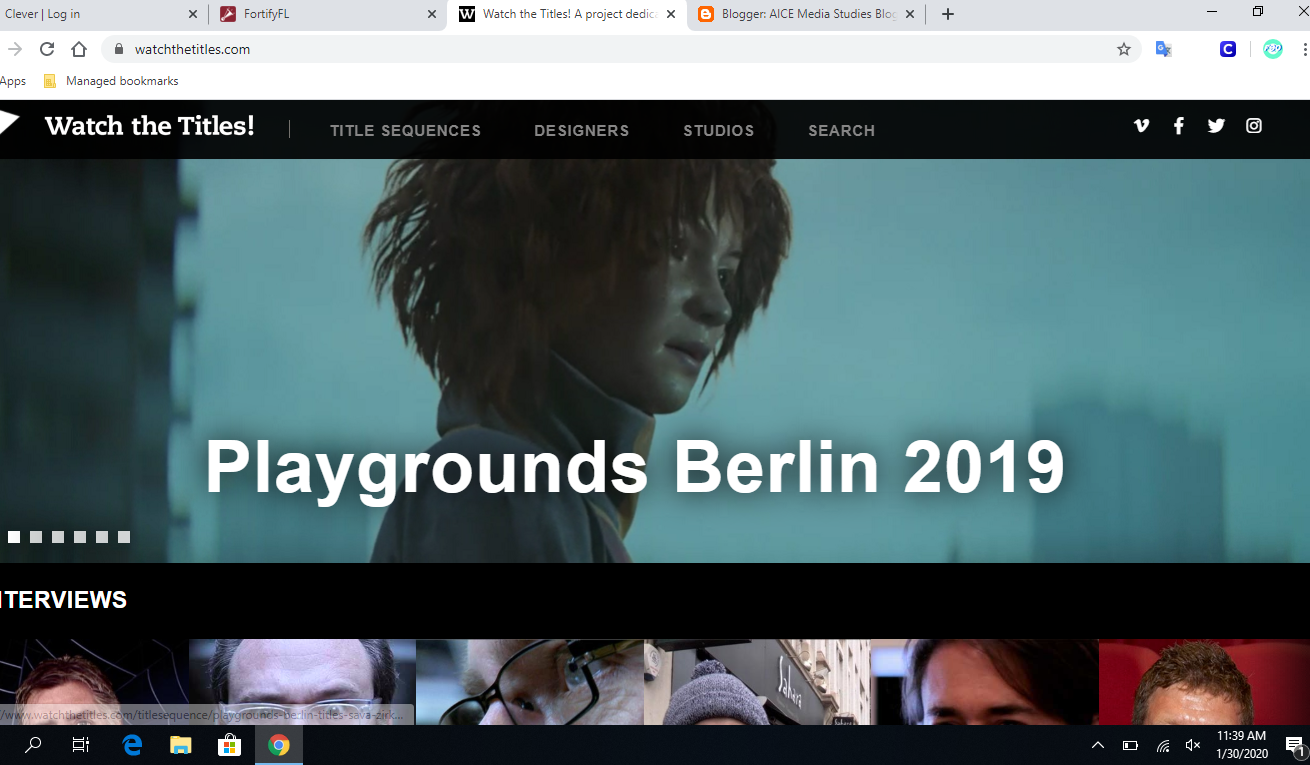Open the Studios menu item
Viewport: 1310px width, 765px height.
coord(719,131)
